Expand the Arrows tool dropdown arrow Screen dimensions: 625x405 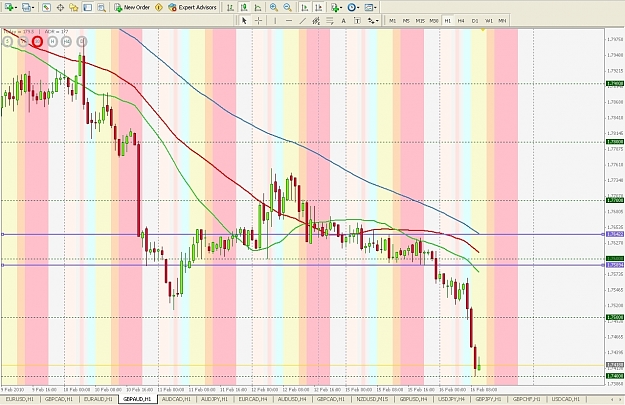click(377, 21)
